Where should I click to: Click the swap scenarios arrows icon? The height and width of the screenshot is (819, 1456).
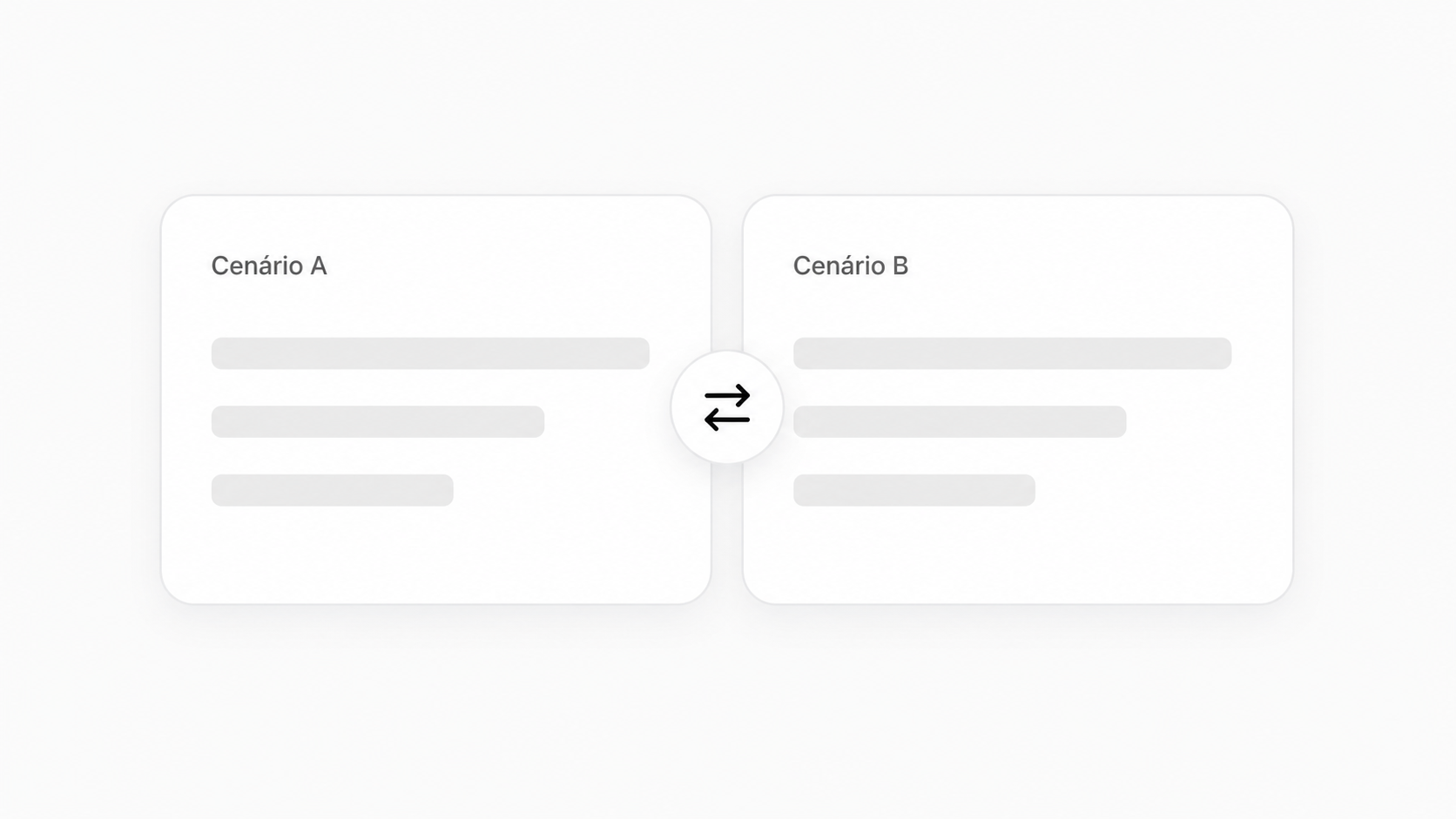point(727,407)
